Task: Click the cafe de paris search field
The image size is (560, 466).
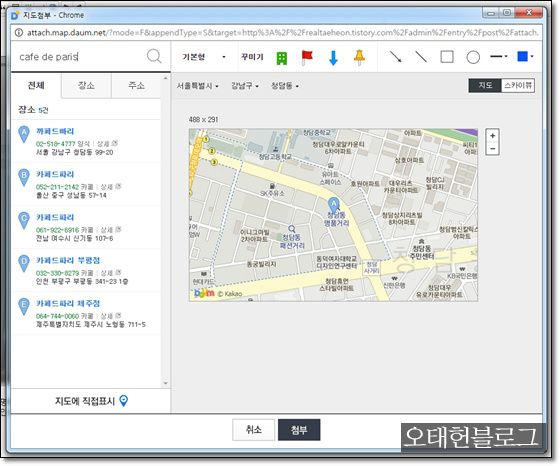Action: (x=79, y=57)
